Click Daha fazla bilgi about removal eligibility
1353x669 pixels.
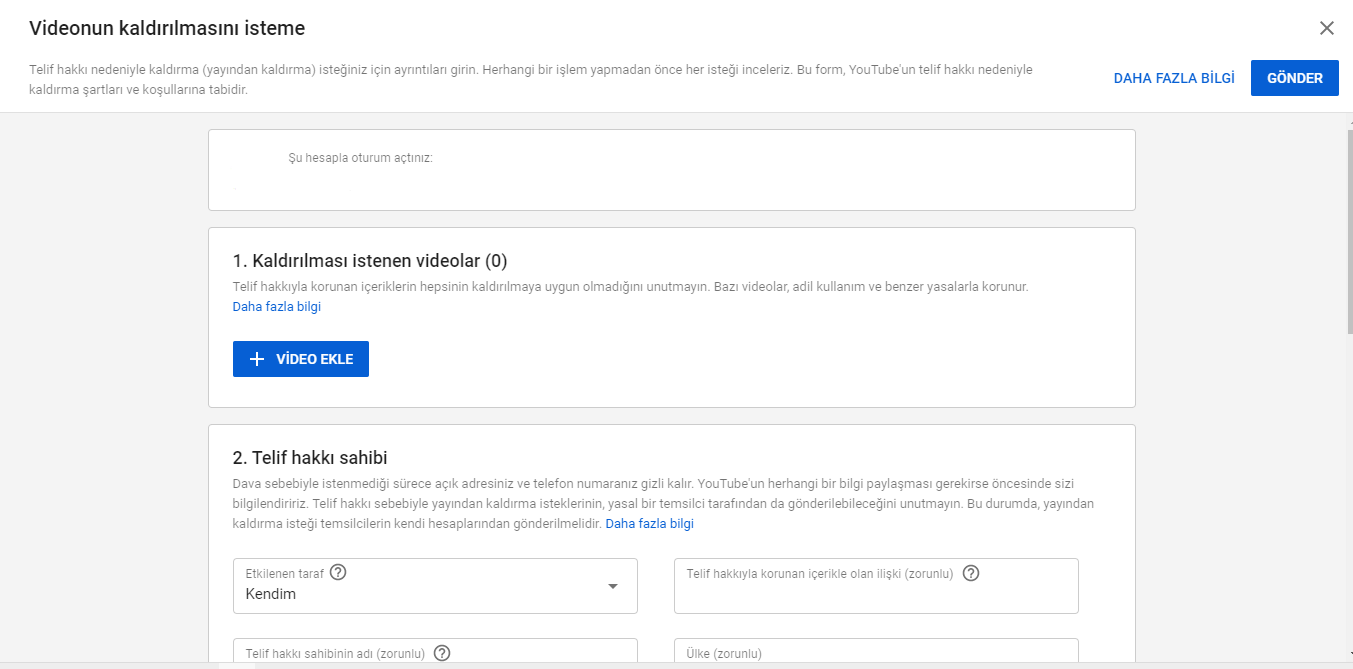[275, 306]
